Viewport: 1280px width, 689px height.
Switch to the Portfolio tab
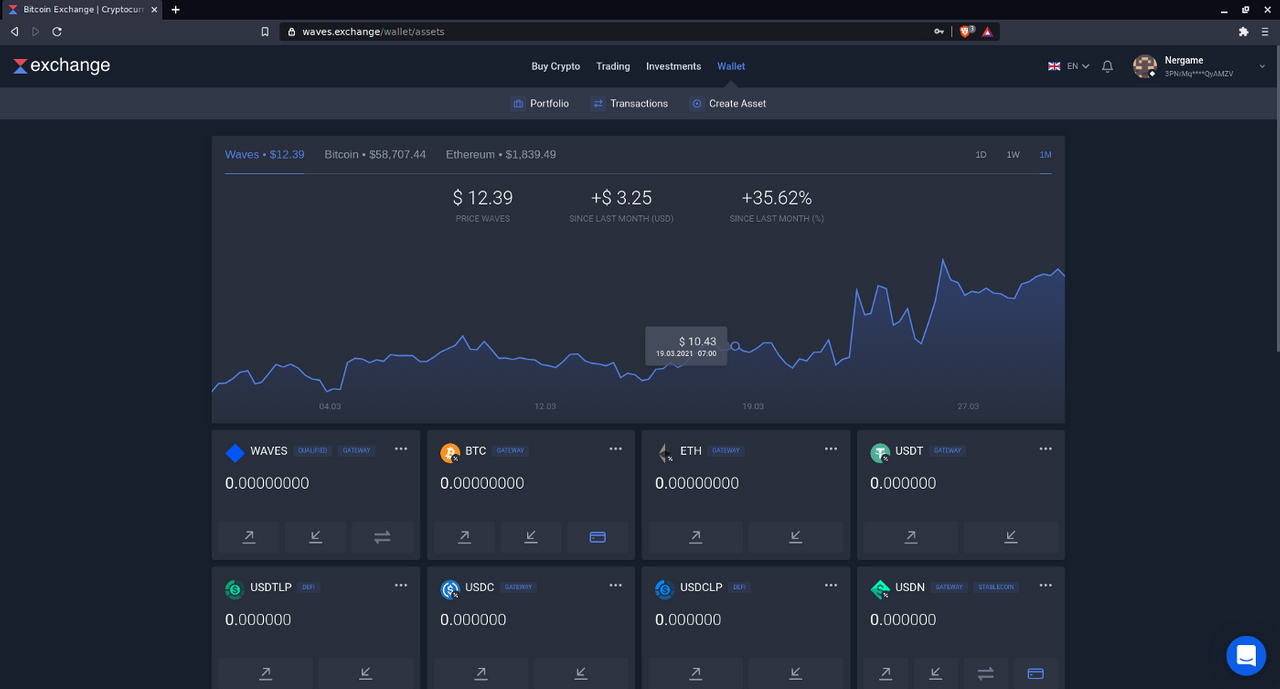point(540,103)
